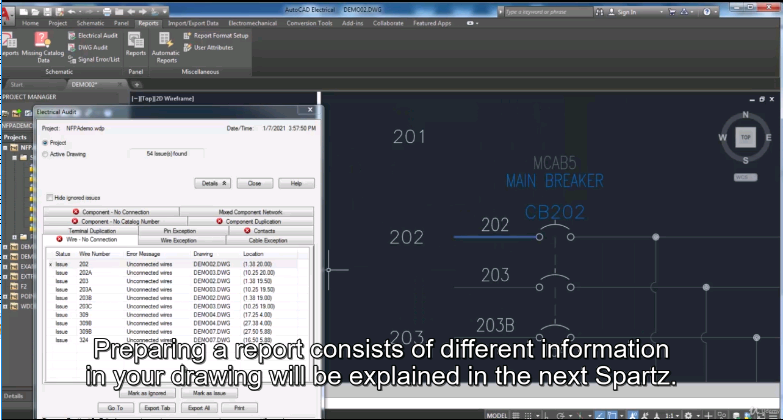Click the workspace gear icon in status bar
Viewport: 783px width, 420px height.
pos(689,415)
